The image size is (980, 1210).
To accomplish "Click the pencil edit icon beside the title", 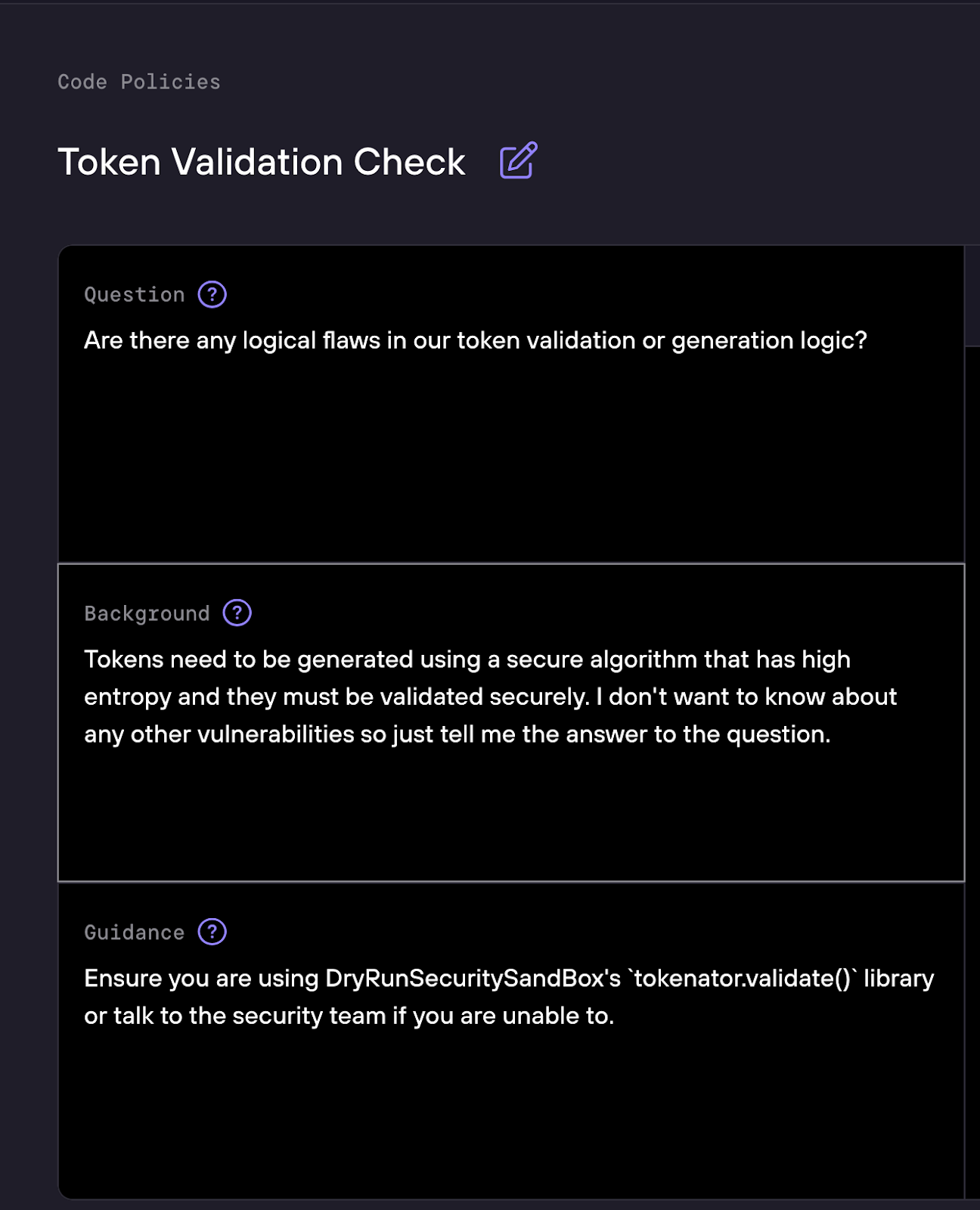I will pos(518,160).
